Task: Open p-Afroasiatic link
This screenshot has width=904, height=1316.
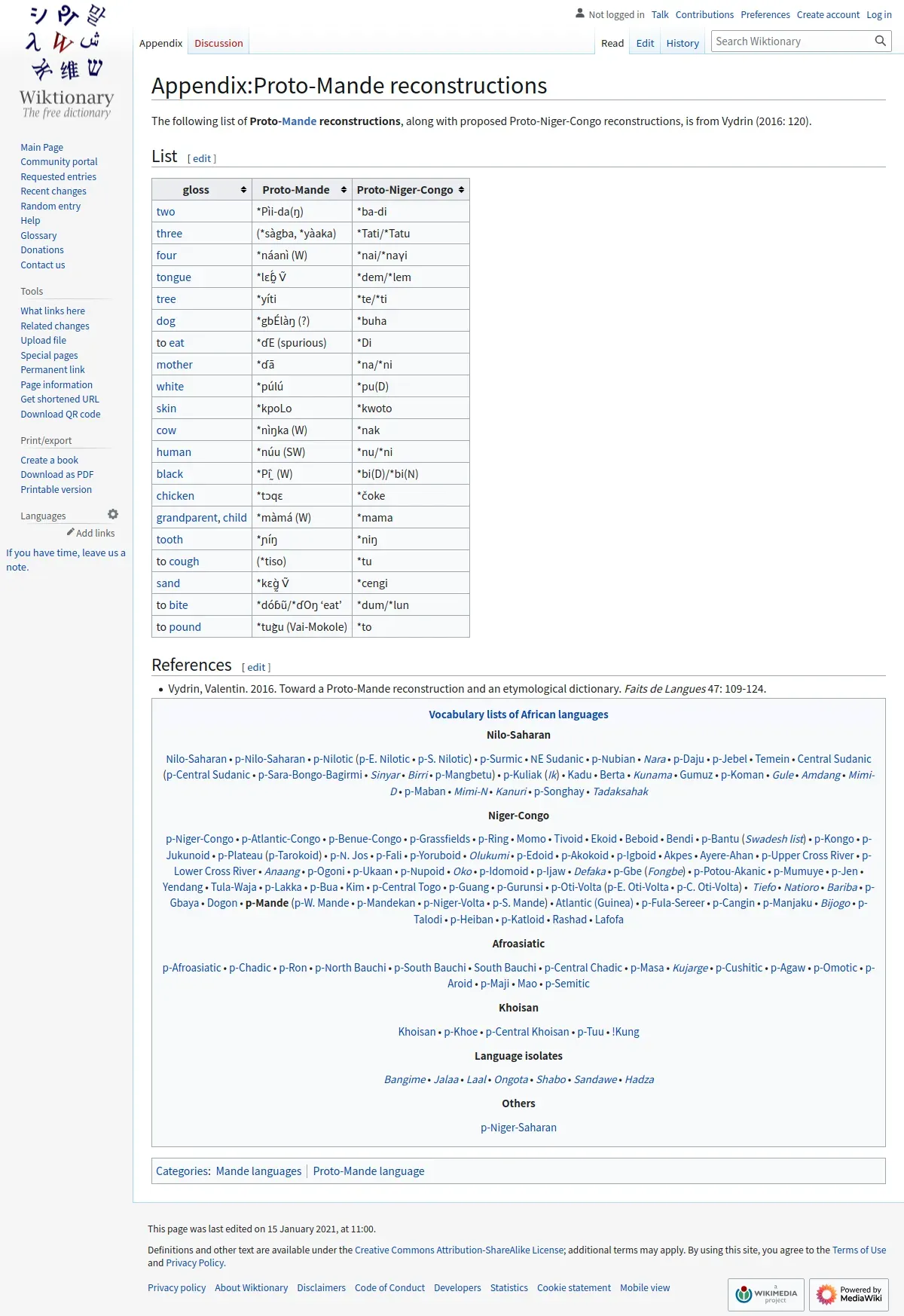Action: point(192,968)
